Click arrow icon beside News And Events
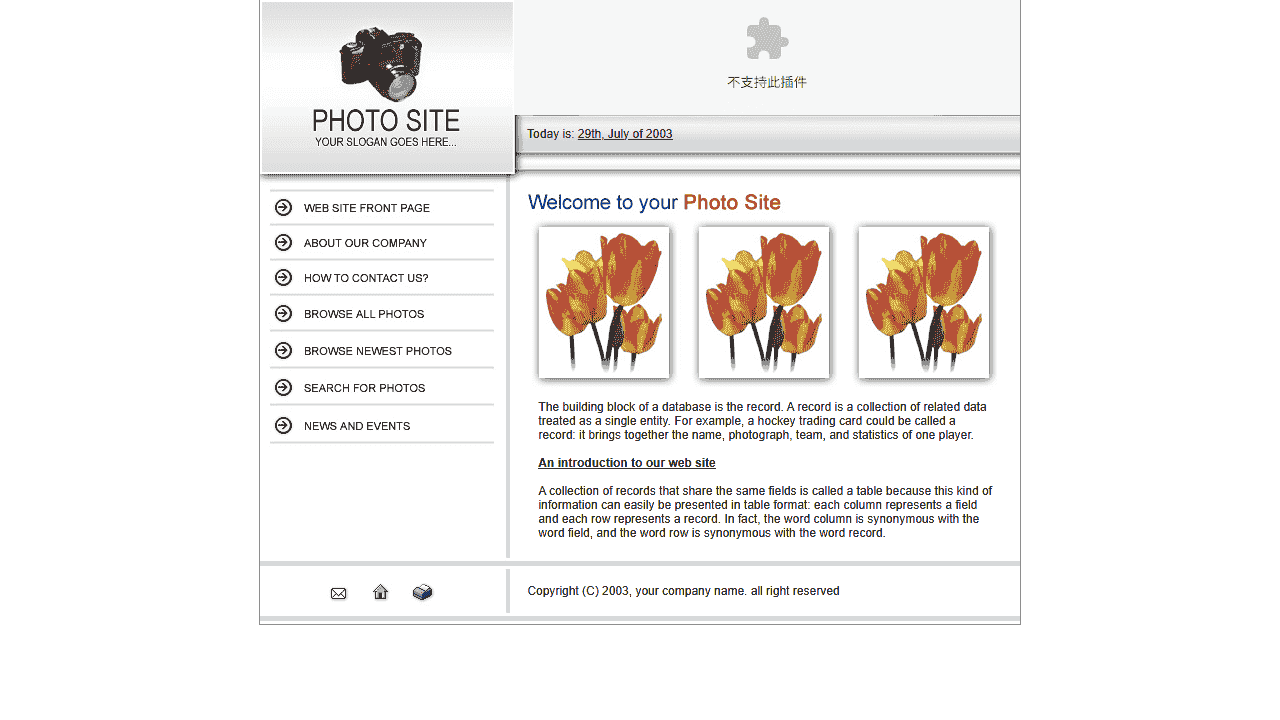1280x720 pixels. point(284,426)
